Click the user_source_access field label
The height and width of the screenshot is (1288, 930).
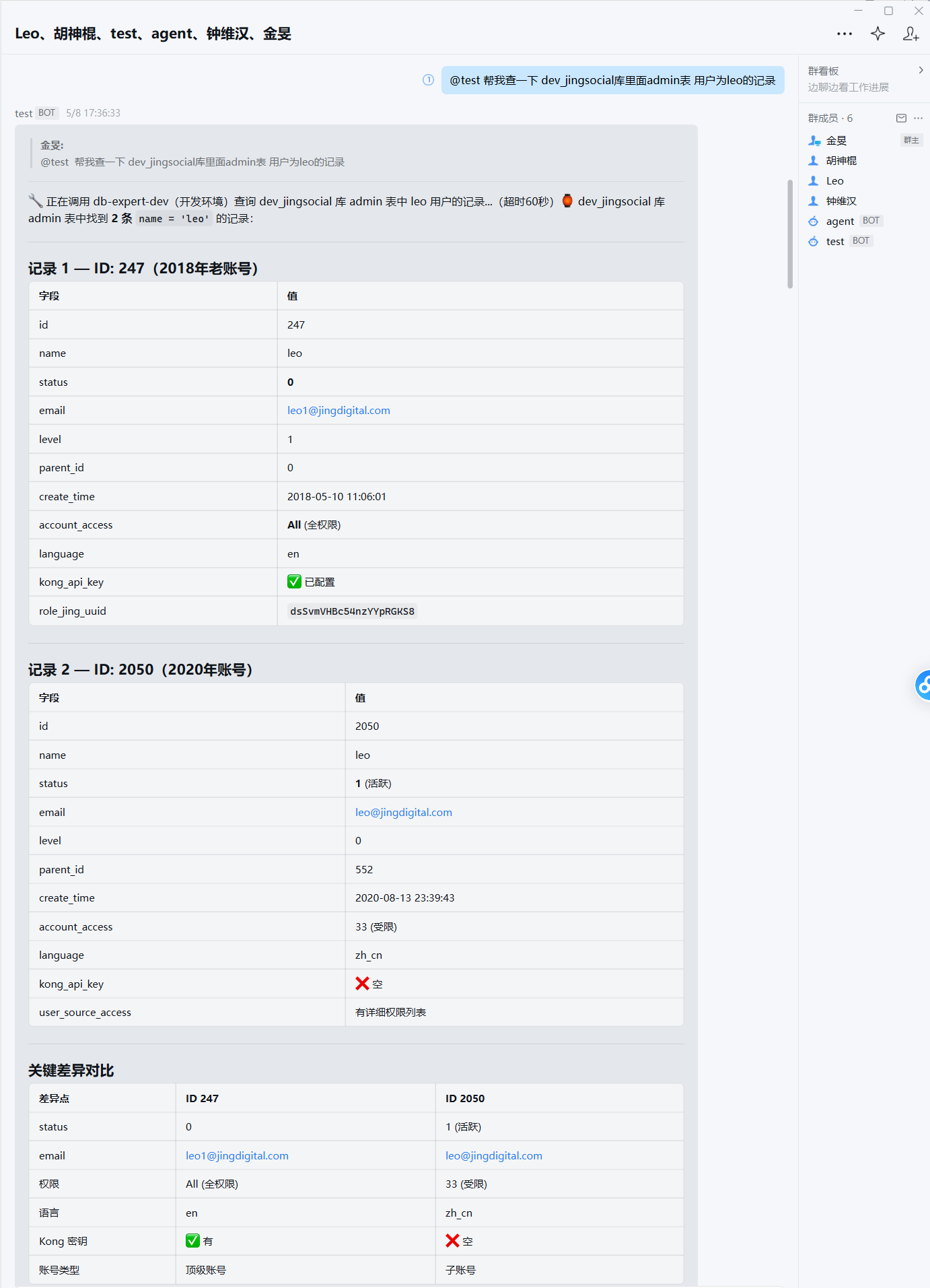[85, 1012]
